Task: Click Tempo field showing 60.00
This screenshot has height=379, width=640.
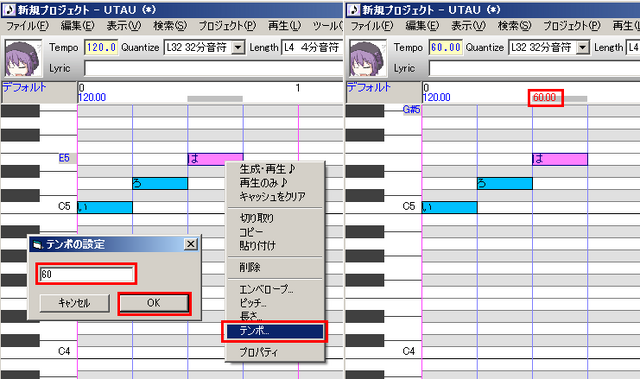Action: point(446,48)
